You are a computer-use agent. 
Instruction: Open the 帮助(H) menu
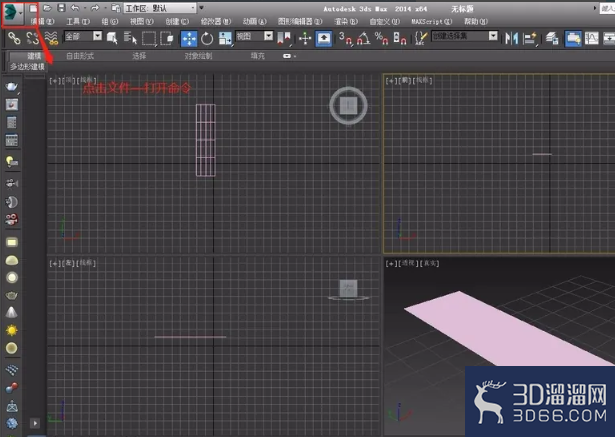476,22
